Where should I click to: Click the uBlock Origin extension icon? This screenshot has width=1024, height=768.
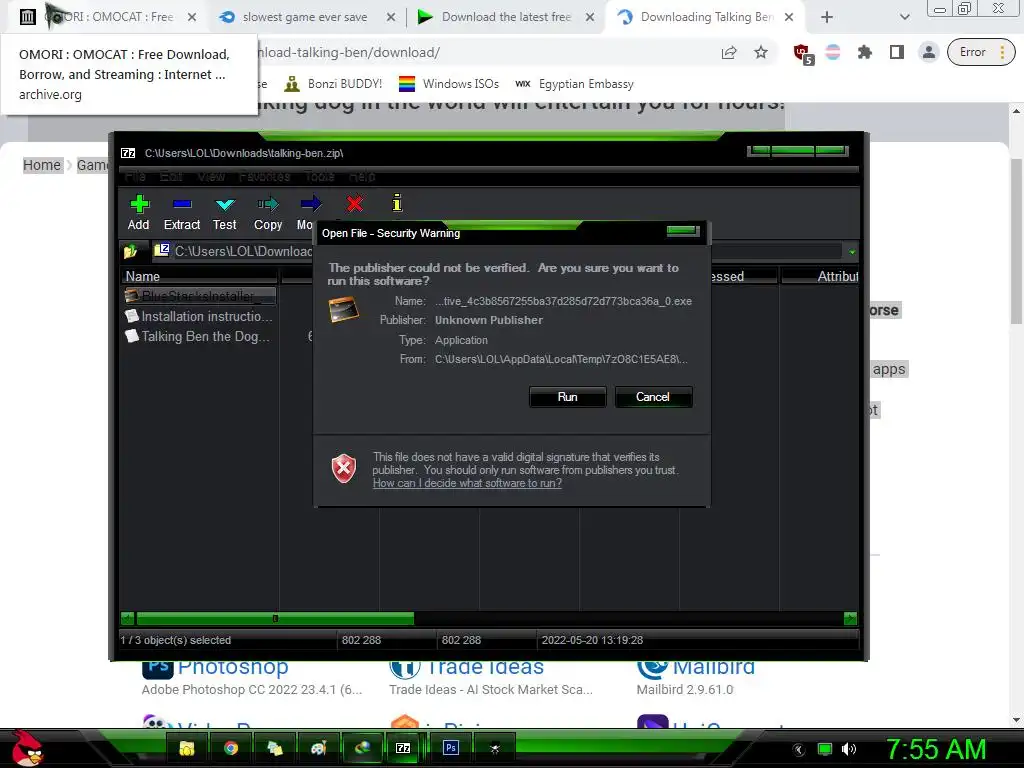(803, 53)
